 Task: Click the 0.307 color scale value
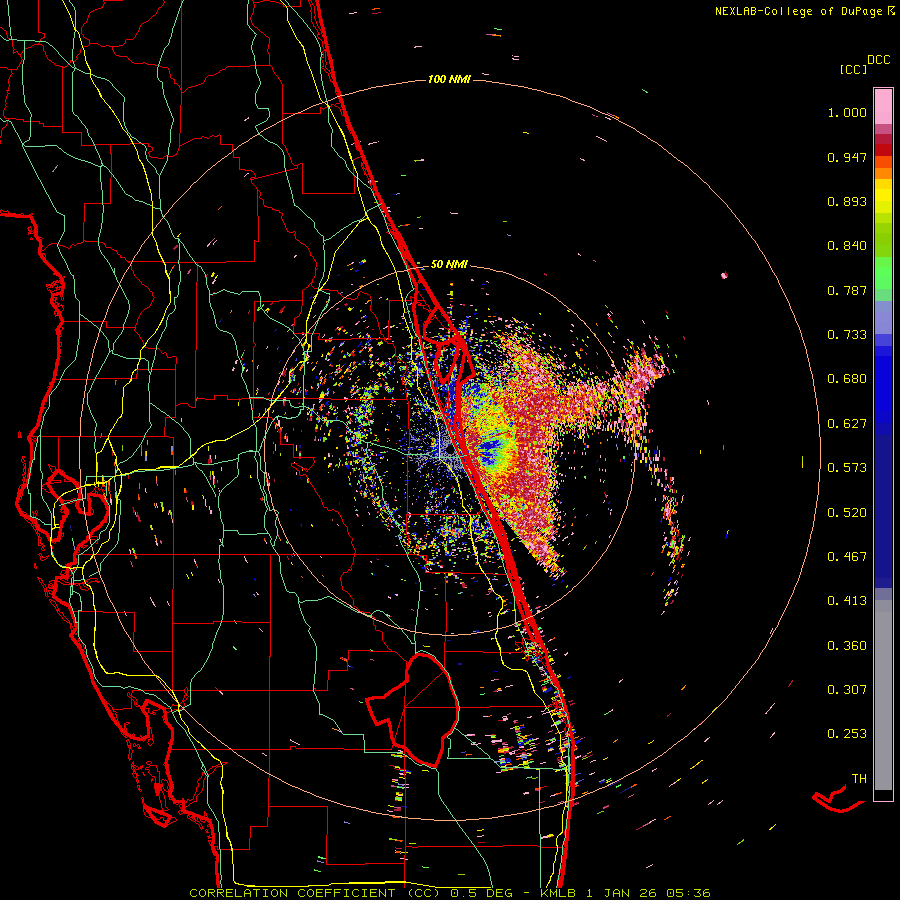coord(847,690)
